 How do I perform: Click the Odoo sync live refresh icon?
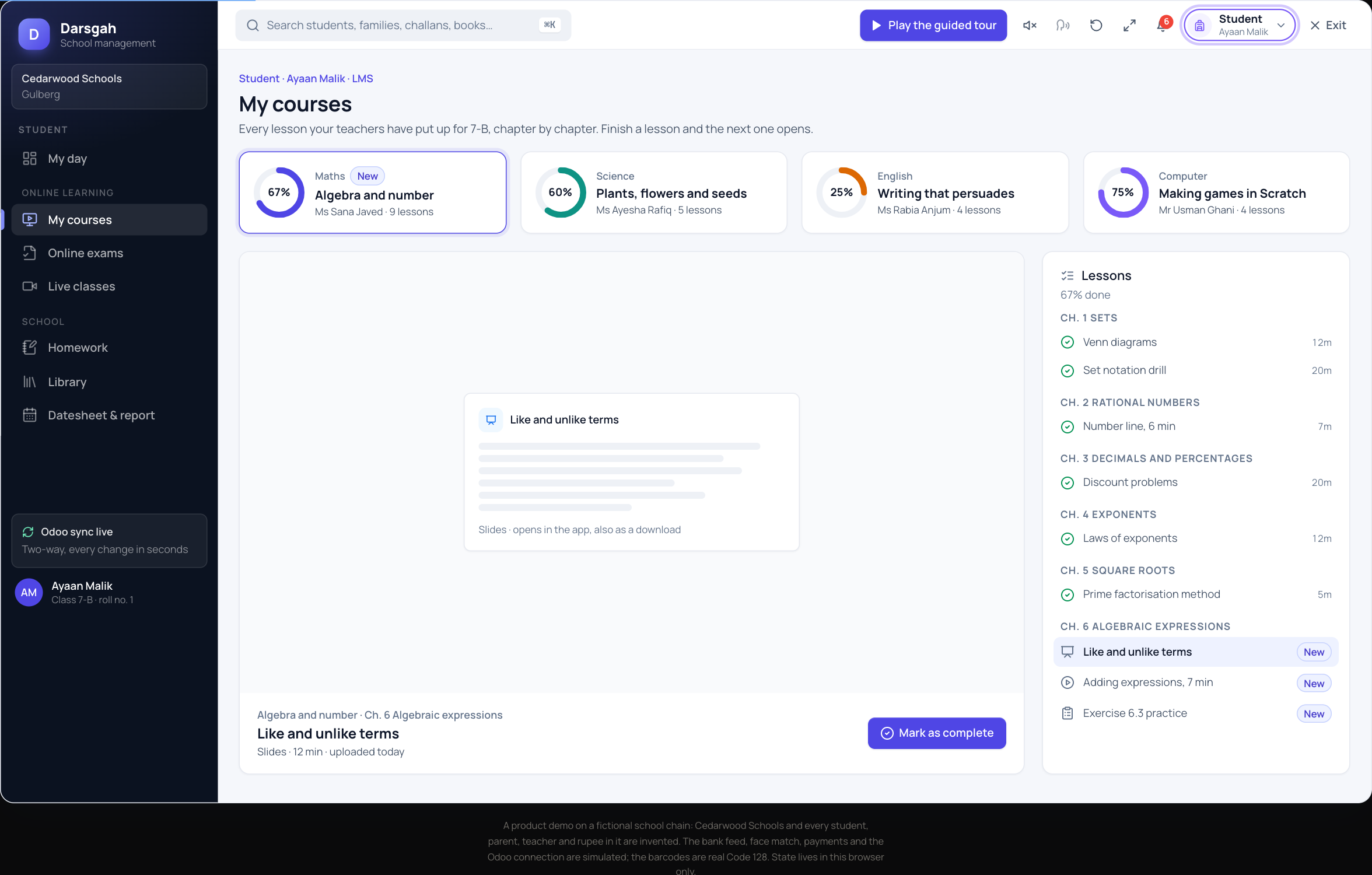tap(28, 532)
